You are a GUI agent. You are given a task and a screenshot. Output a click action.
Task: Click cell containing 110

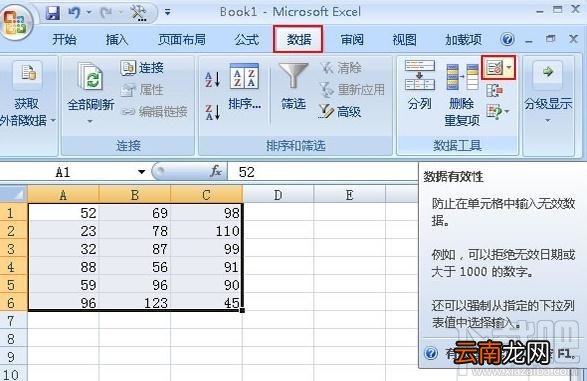coord(207,231)
